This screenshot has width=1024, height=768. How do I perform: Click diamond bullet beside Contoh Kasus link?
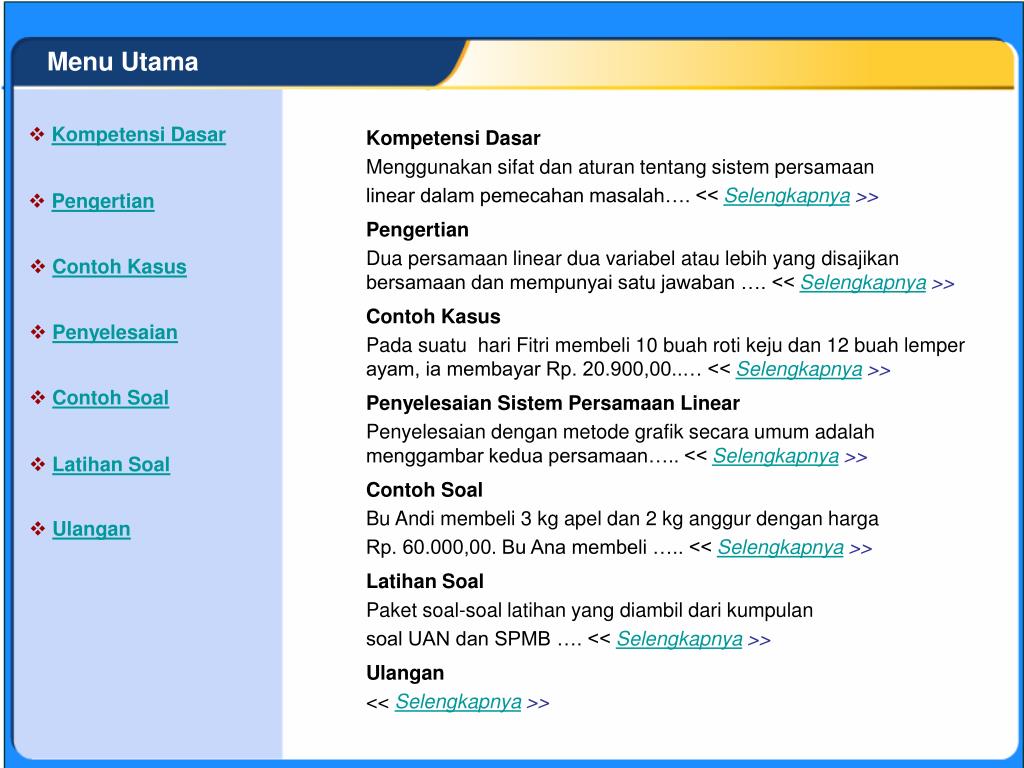(37, 266)
